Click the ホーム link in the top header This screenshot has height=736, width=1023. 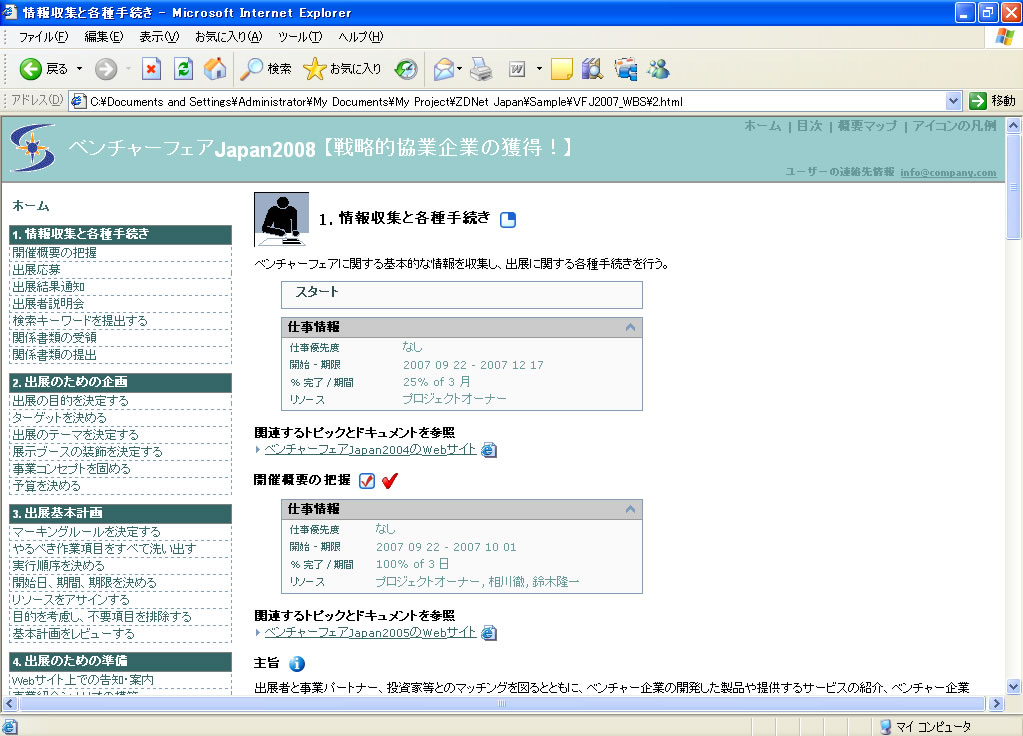point(763,126)
